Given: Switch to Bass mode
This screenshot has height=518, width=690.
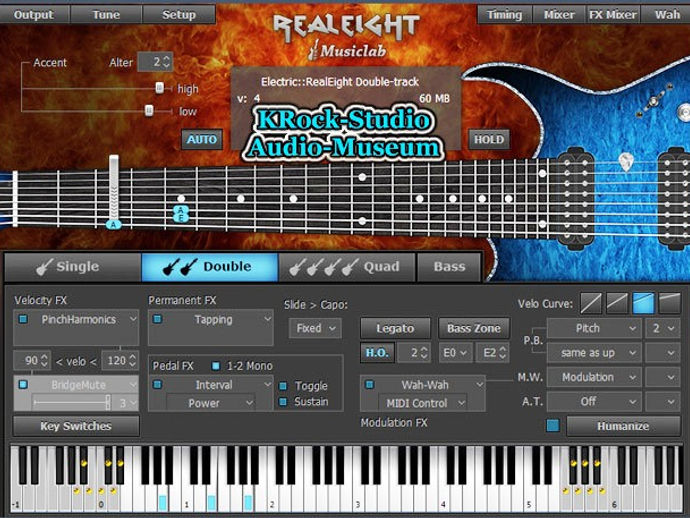Looking at the screenshot, I should pyautogui.click(x=449, y=267).
